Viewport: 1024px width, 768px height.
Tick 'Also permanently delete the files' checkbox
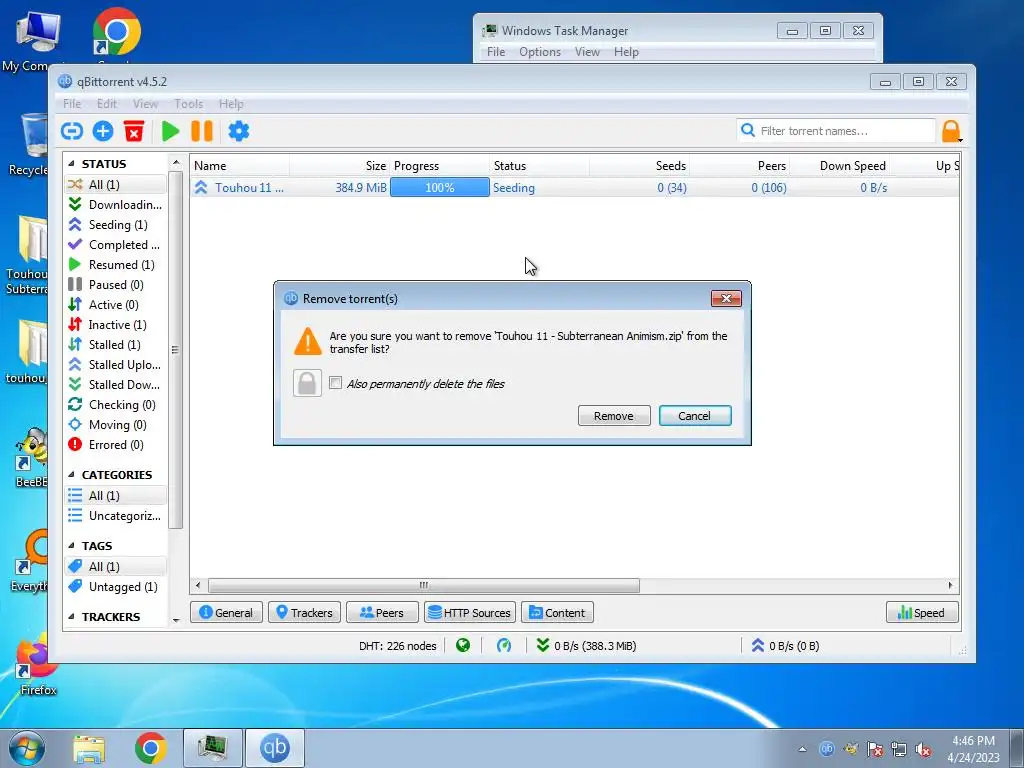pos(336,383)
